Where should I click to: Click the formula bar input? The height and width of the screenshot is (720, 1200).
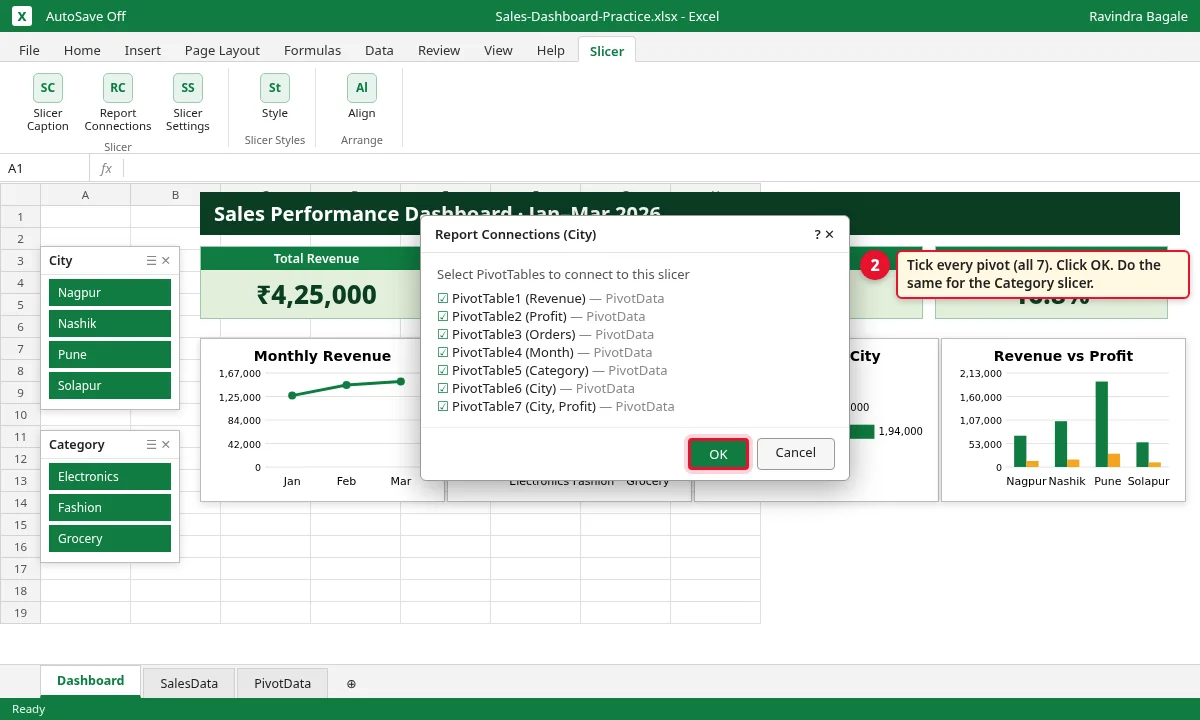click(x=660, y=168)
